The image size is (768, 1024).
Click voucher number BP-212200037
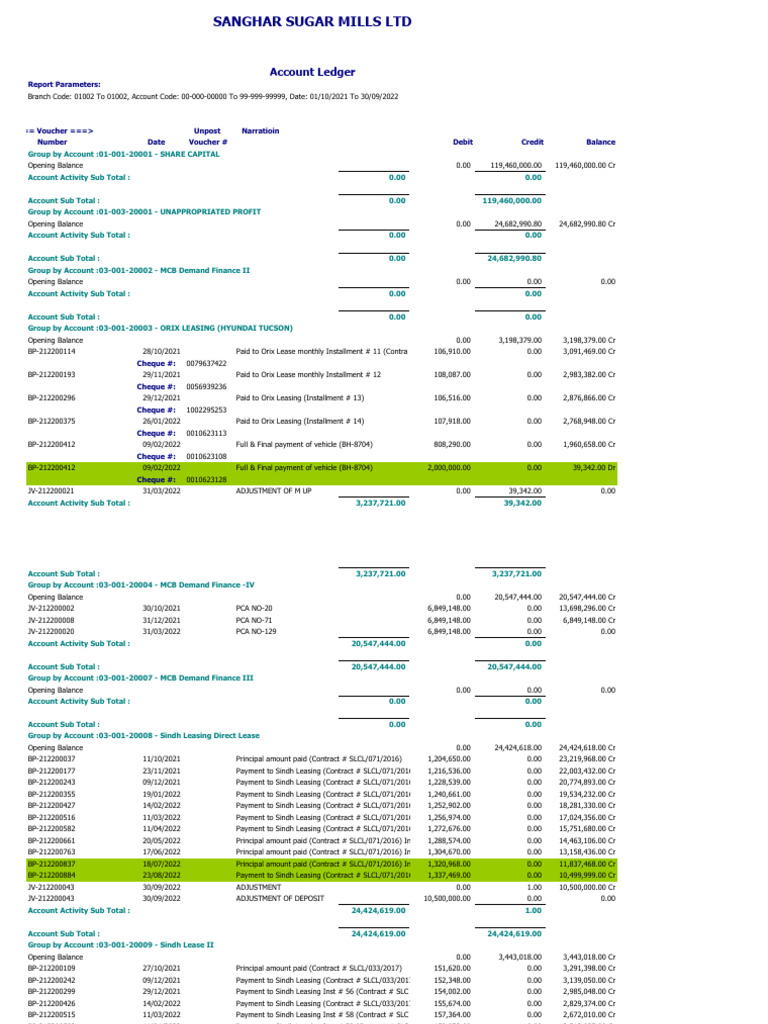click(52, 759)
